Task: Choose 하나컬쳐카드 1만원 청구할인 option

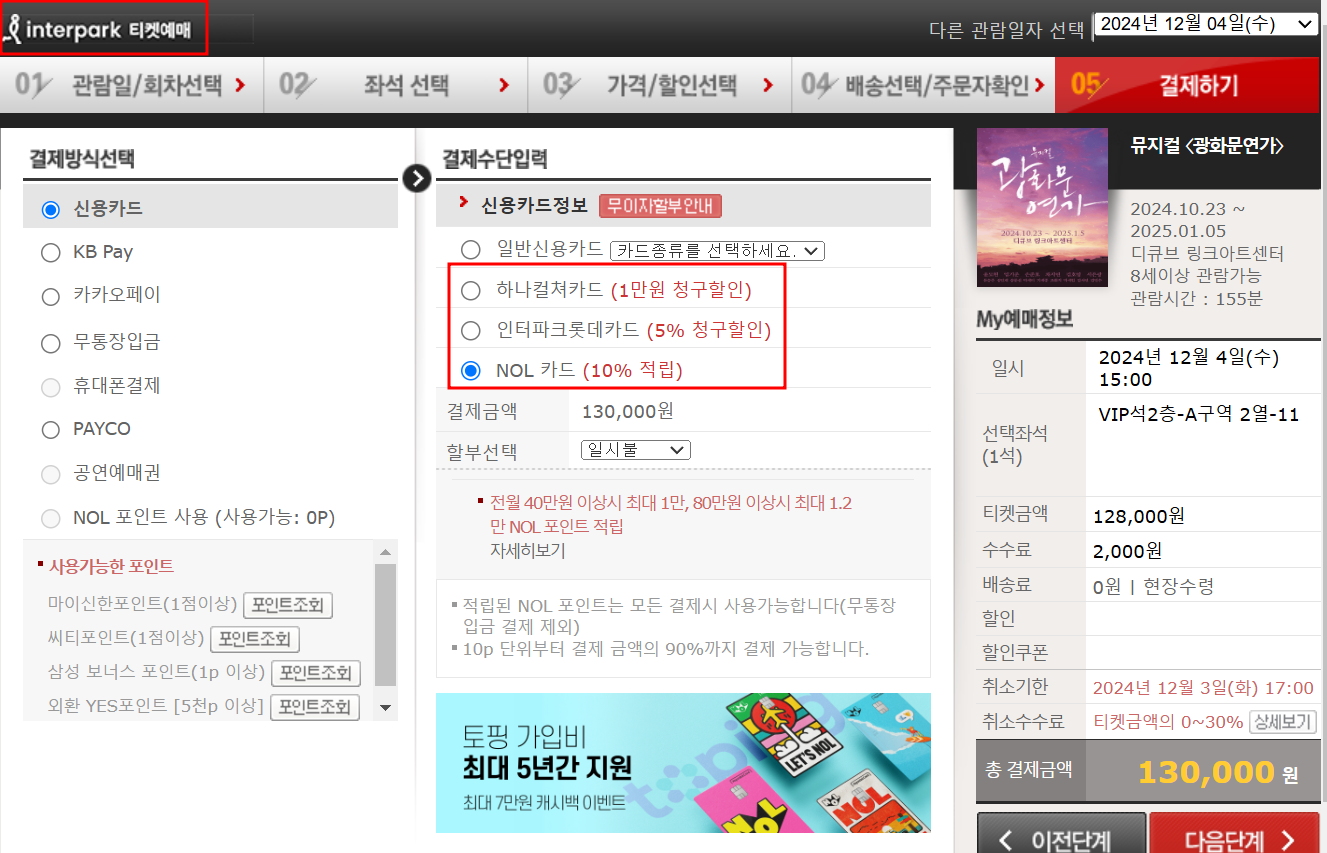Action: point(470,290)
